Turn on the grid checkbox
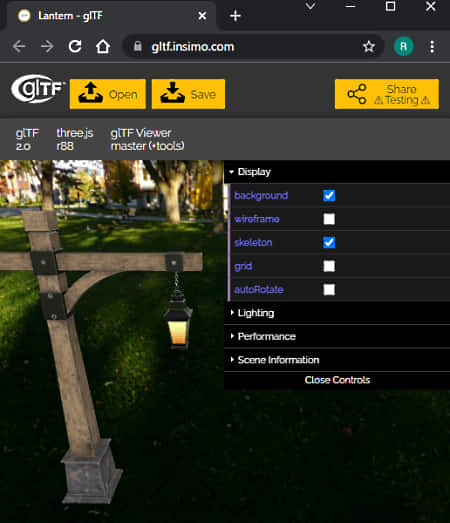The width and height of the screenshot is (450, 523). (x=329, y=266)
